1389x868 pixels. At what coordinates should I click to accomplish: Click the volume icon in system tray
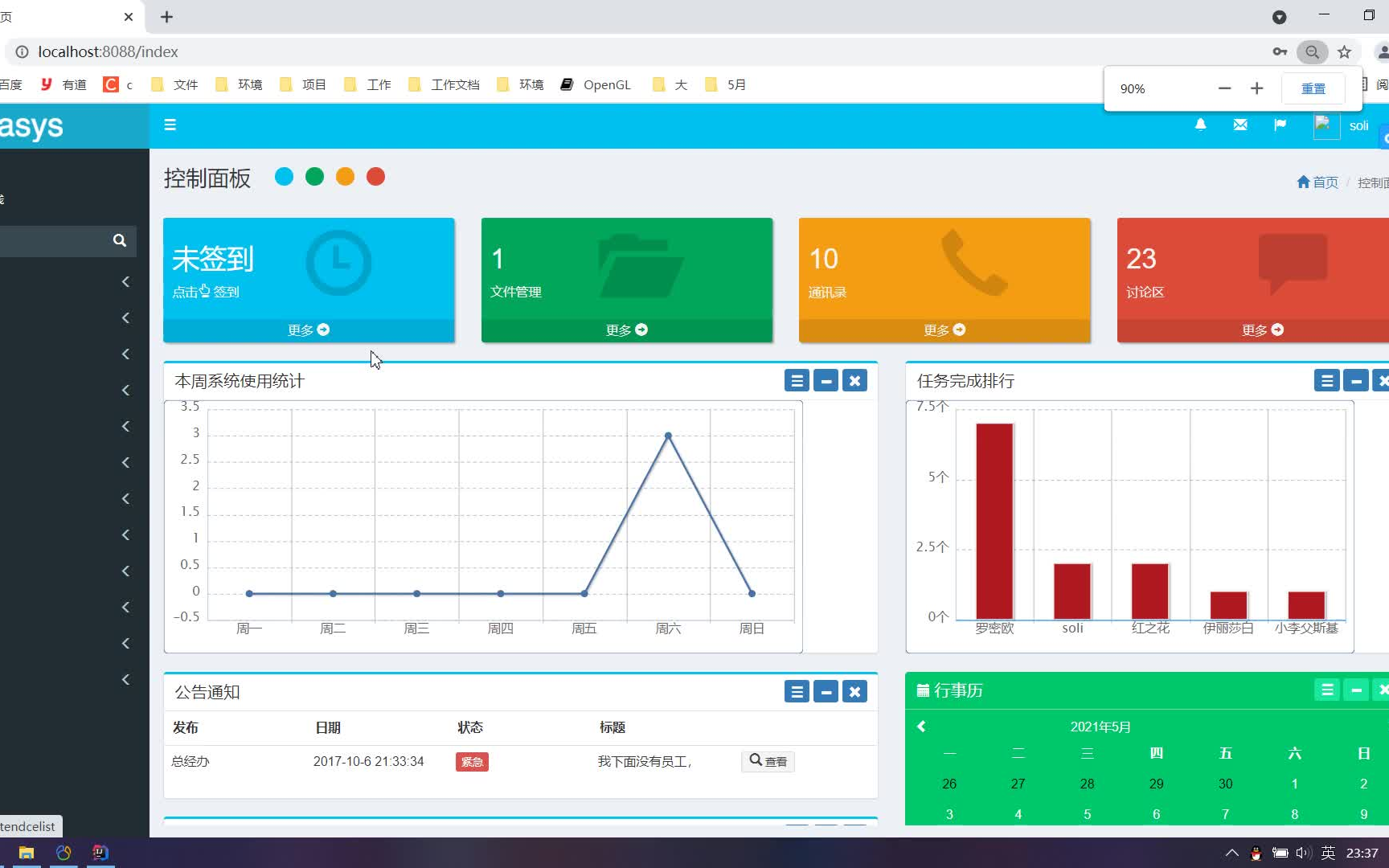pyautogui.click(x=1303, y=853)
